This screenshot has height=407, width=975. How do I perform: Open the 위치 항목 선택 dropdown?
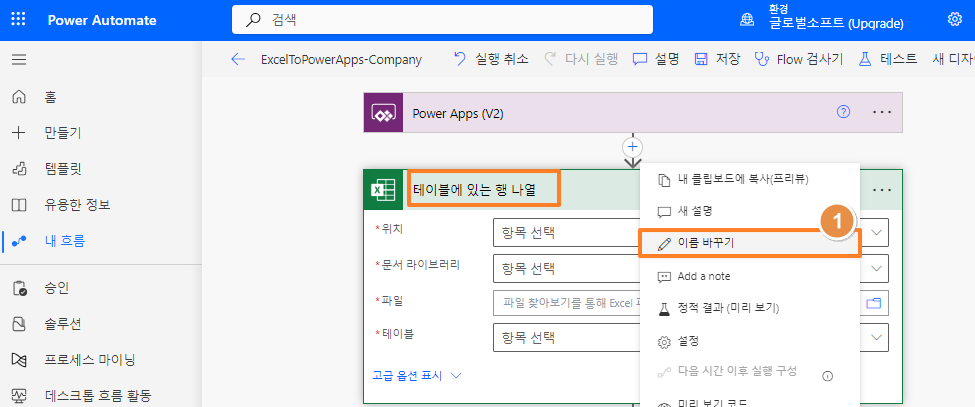pos(690,233)
